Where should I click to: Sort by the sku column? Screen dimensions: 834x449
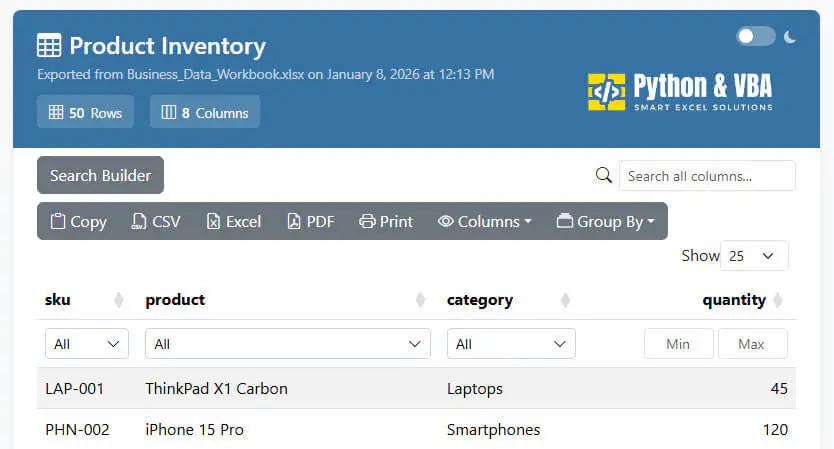pyautogui.click(x=58, y=300)
